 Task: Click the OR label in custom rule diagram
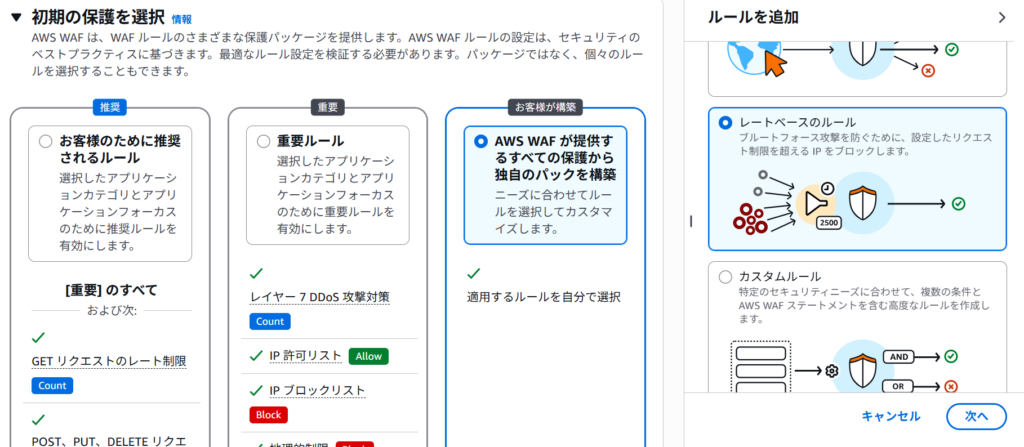[897, 386]
